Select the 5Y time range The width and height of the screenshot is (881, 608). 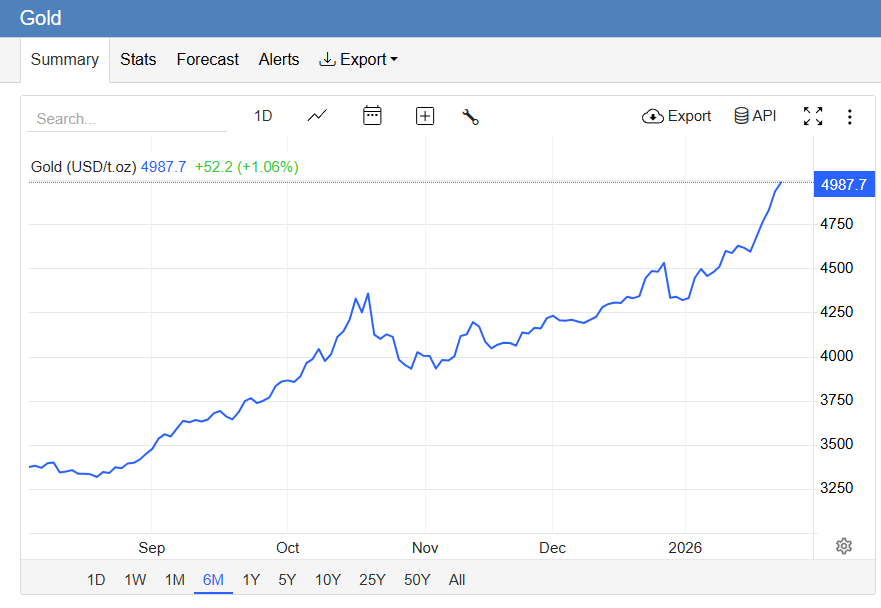click(287, 580)
